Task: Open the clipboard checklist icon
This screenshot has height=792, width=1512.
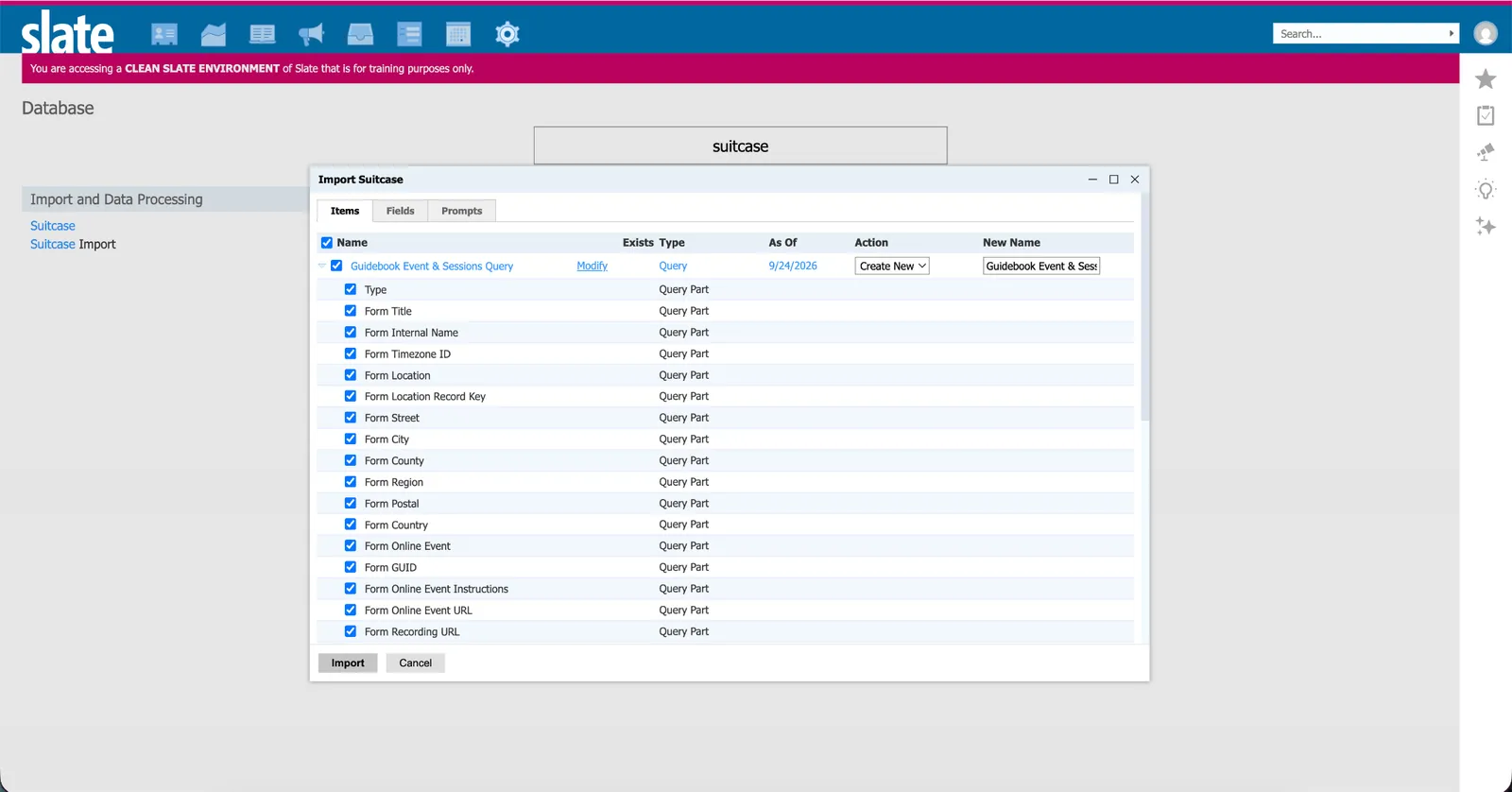Action: (1486, 115)
